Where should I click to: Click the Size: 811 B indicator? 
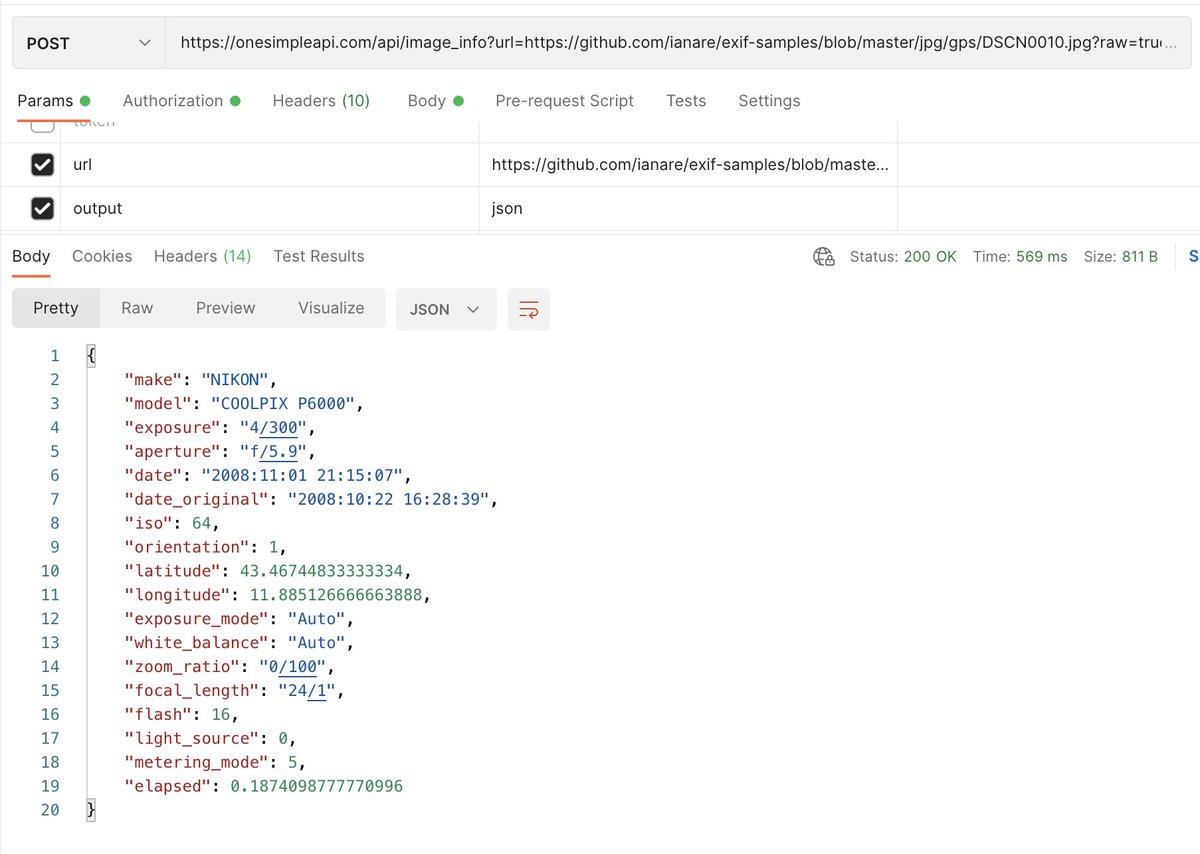click(x=1121, y=257)
